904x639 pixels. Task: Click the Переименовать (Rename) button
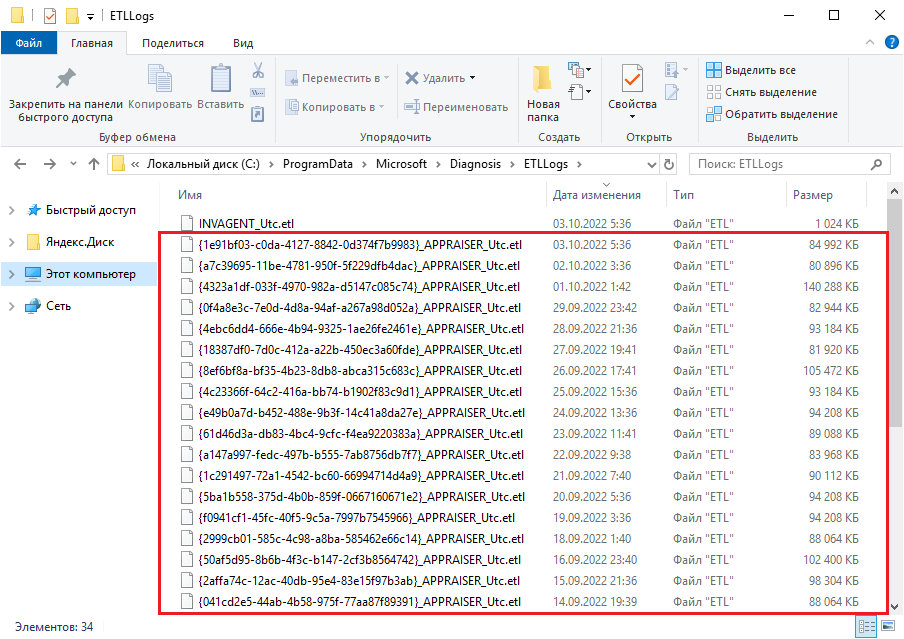pyautogui.click(x=456, y=107)
